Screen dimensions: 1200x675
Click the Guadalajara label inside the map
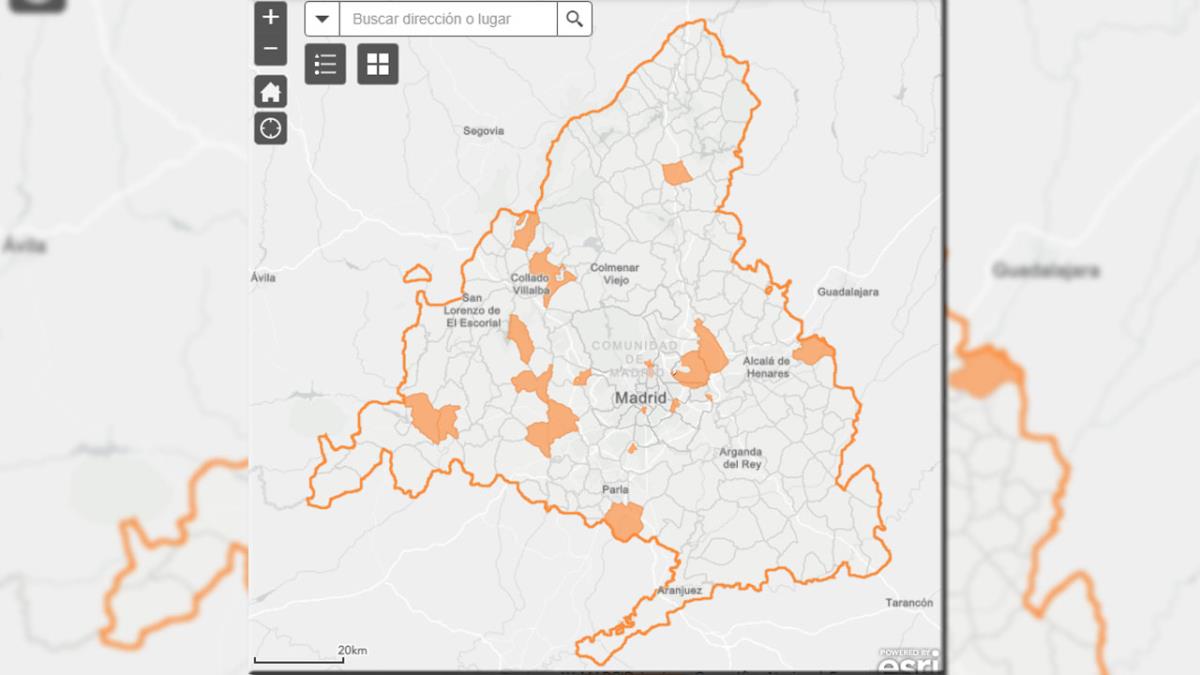tap(847, 292)
